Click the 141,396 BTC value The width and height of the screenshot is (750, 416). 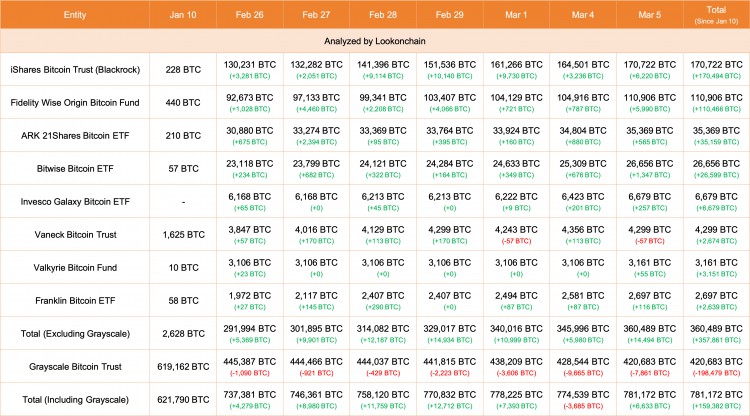pos(383,65)
